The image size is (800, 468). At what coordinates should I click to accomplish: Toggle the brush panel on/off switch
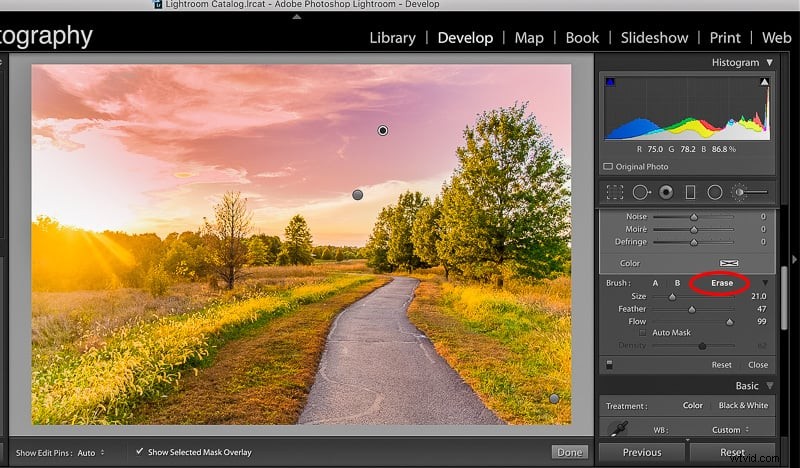pyautogui.click(x=609, y=364)
